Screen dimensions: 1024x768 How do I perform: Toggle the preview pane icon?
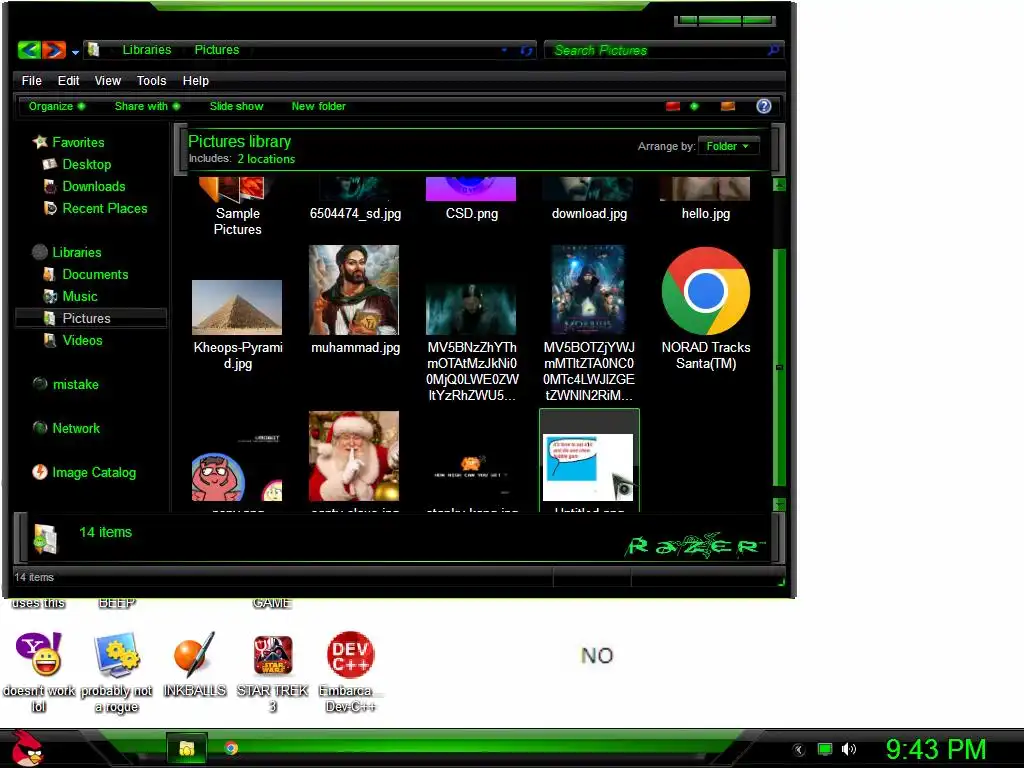point(728,106)
